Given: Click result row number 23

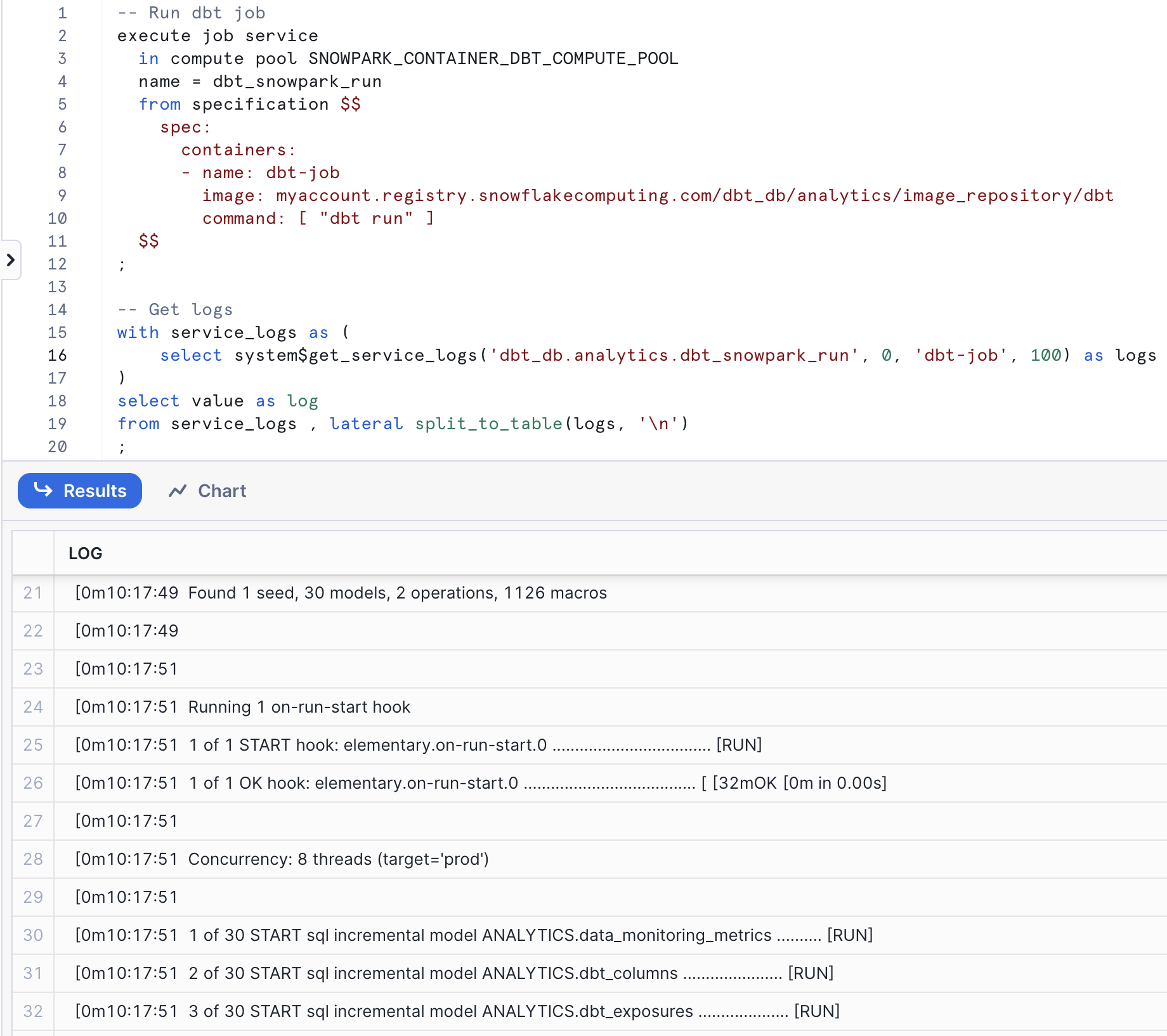Looking at the screenshot, I should click(x=33, y=669).
